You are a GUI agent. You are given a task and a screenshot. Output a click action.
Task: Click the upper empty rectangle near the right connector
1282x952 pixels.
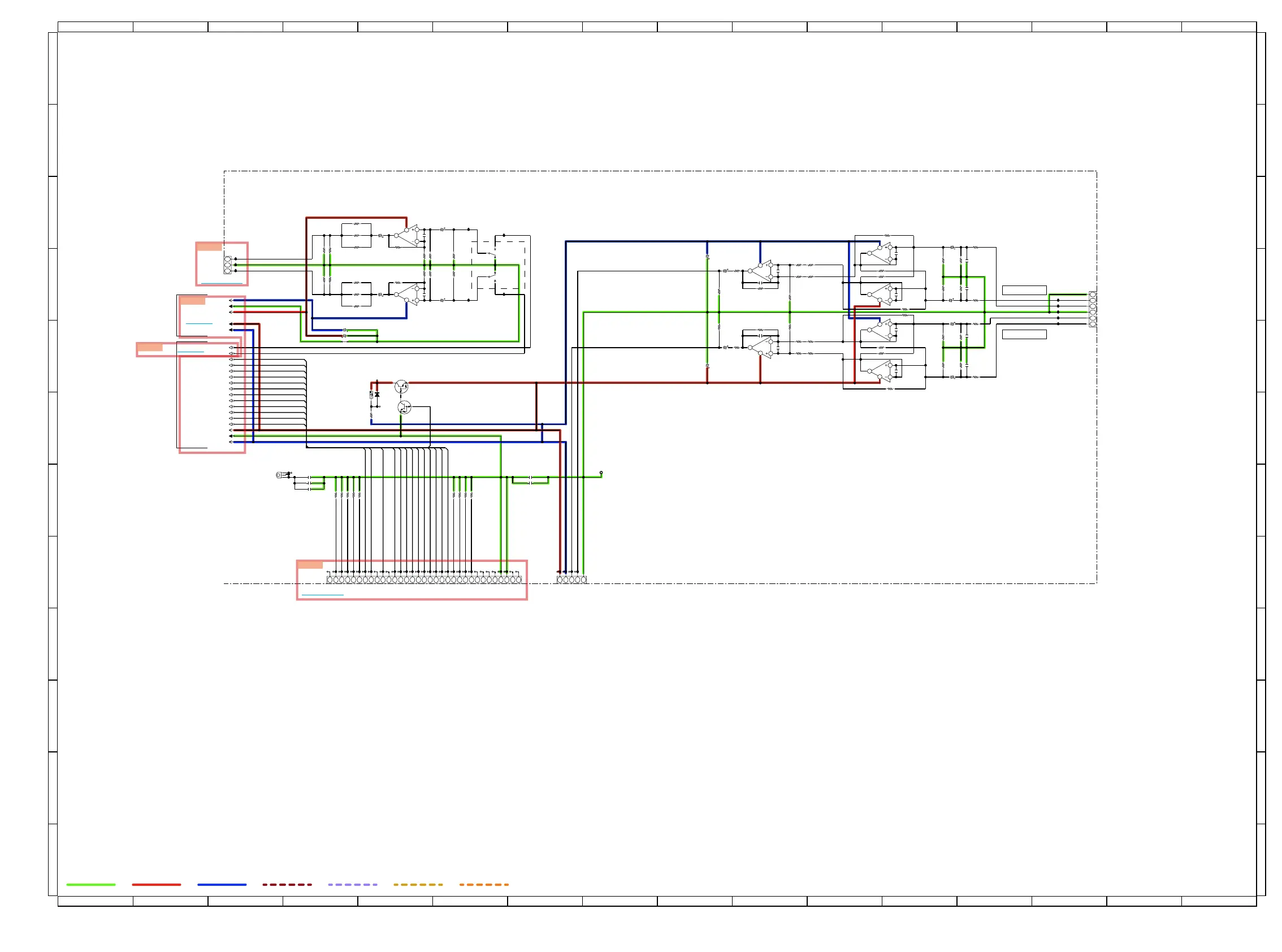1024,291
